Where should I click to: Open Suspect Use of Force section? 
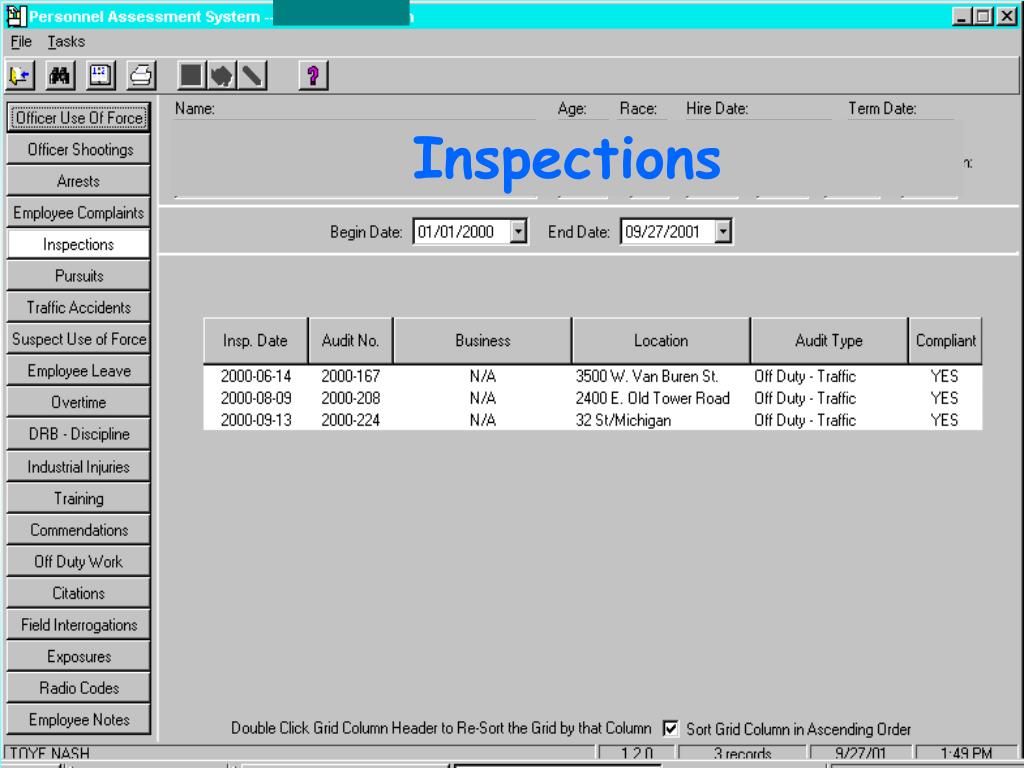pyautogui.click(x=78, y=339)
